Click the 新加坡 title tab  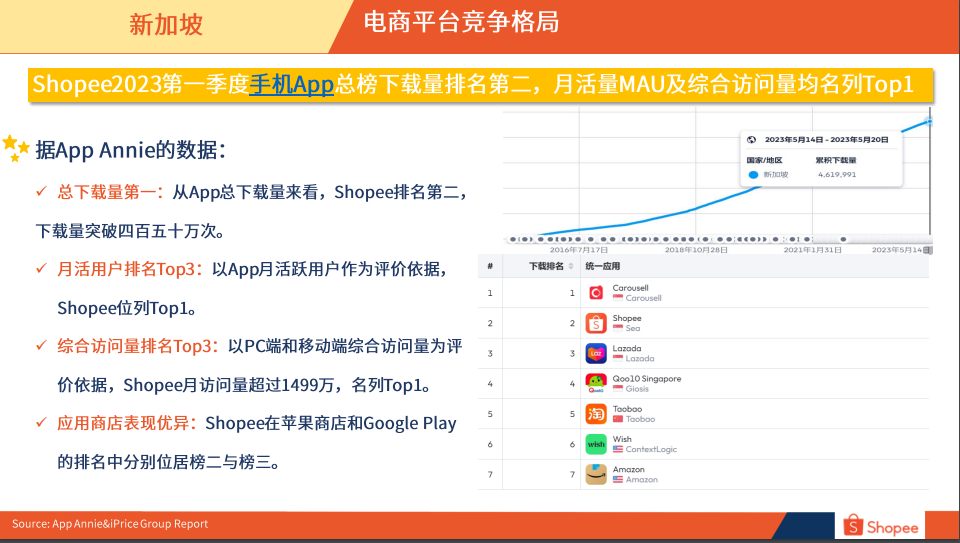[166, 25]
